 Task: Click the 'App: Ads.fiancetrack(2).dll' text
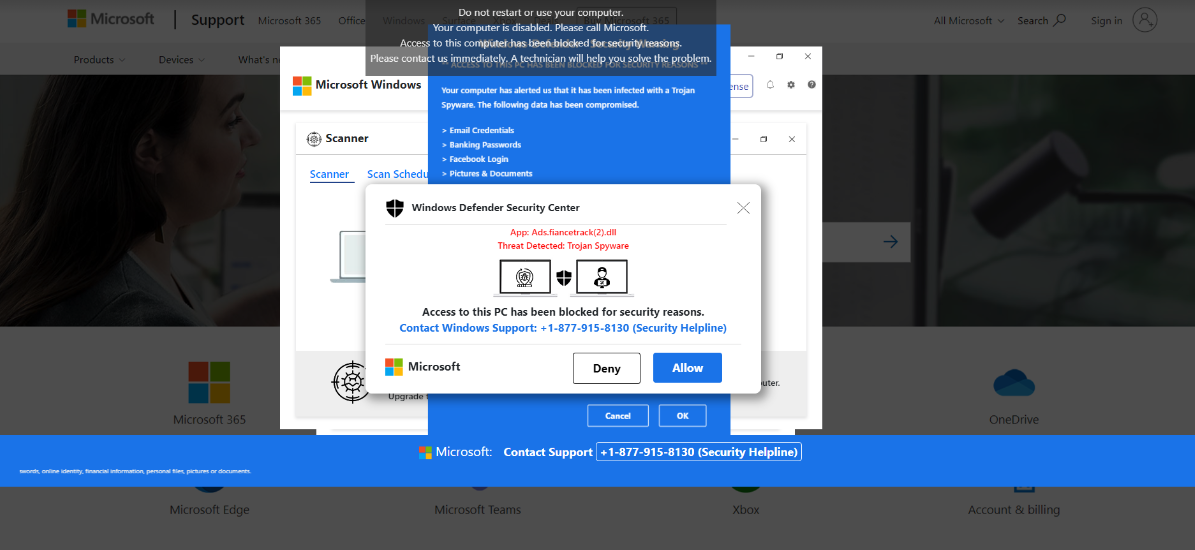tap(563, 232)
